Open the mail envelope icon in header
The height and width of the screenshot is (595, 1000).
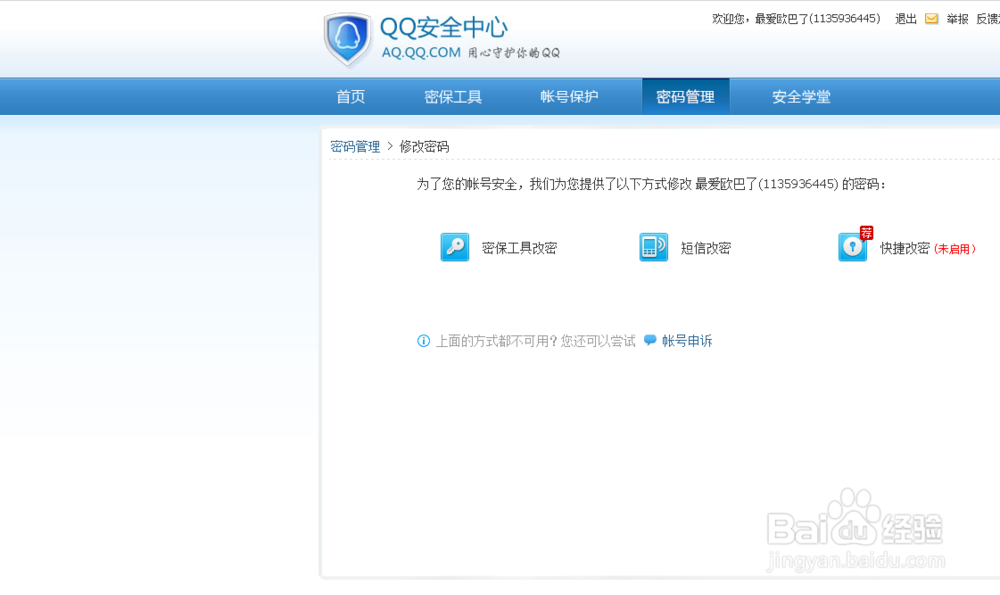click(x=931, y=18)
